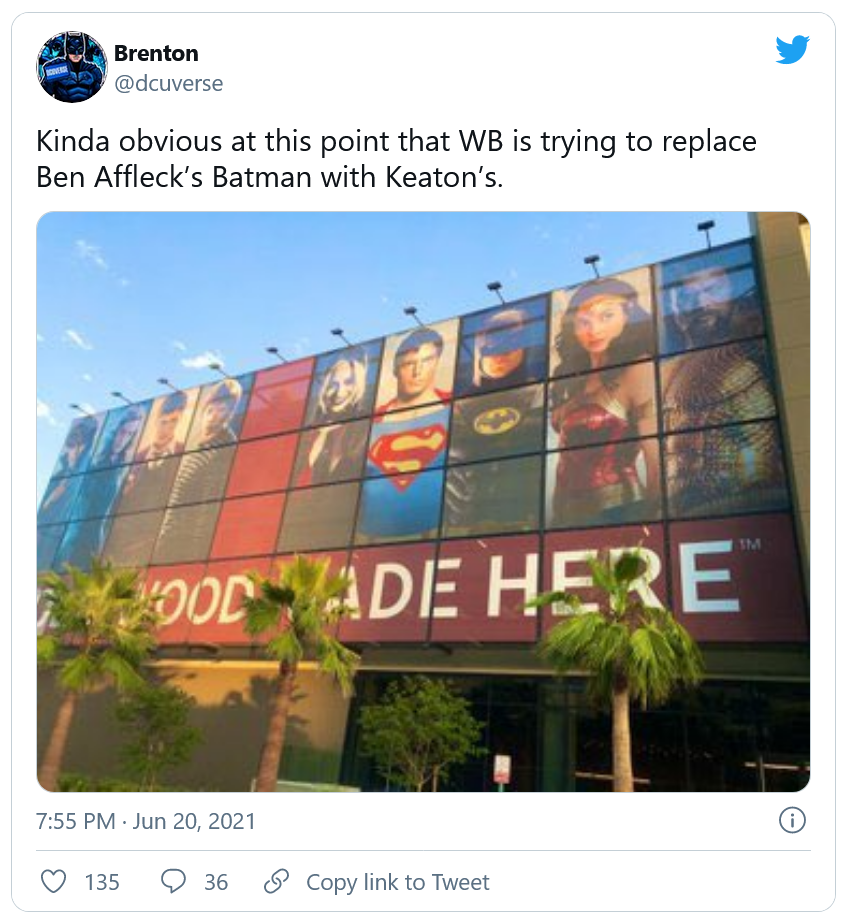Image resolution: width=846 pixels, height=921 pixels.
Task: Click the display name Brenton
Action: coord(156,53)
